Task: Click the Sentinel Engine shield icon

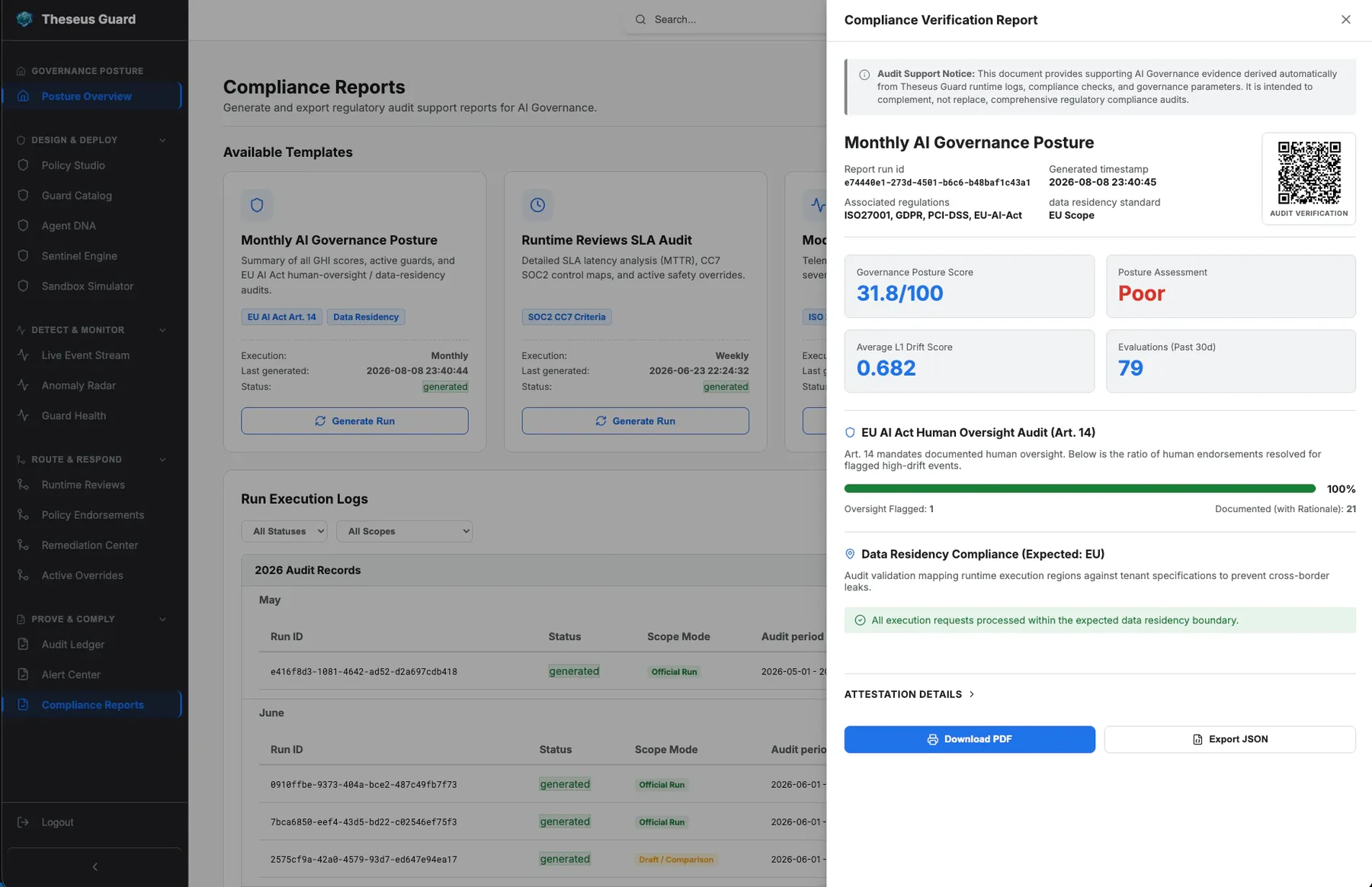Action: 23,256
